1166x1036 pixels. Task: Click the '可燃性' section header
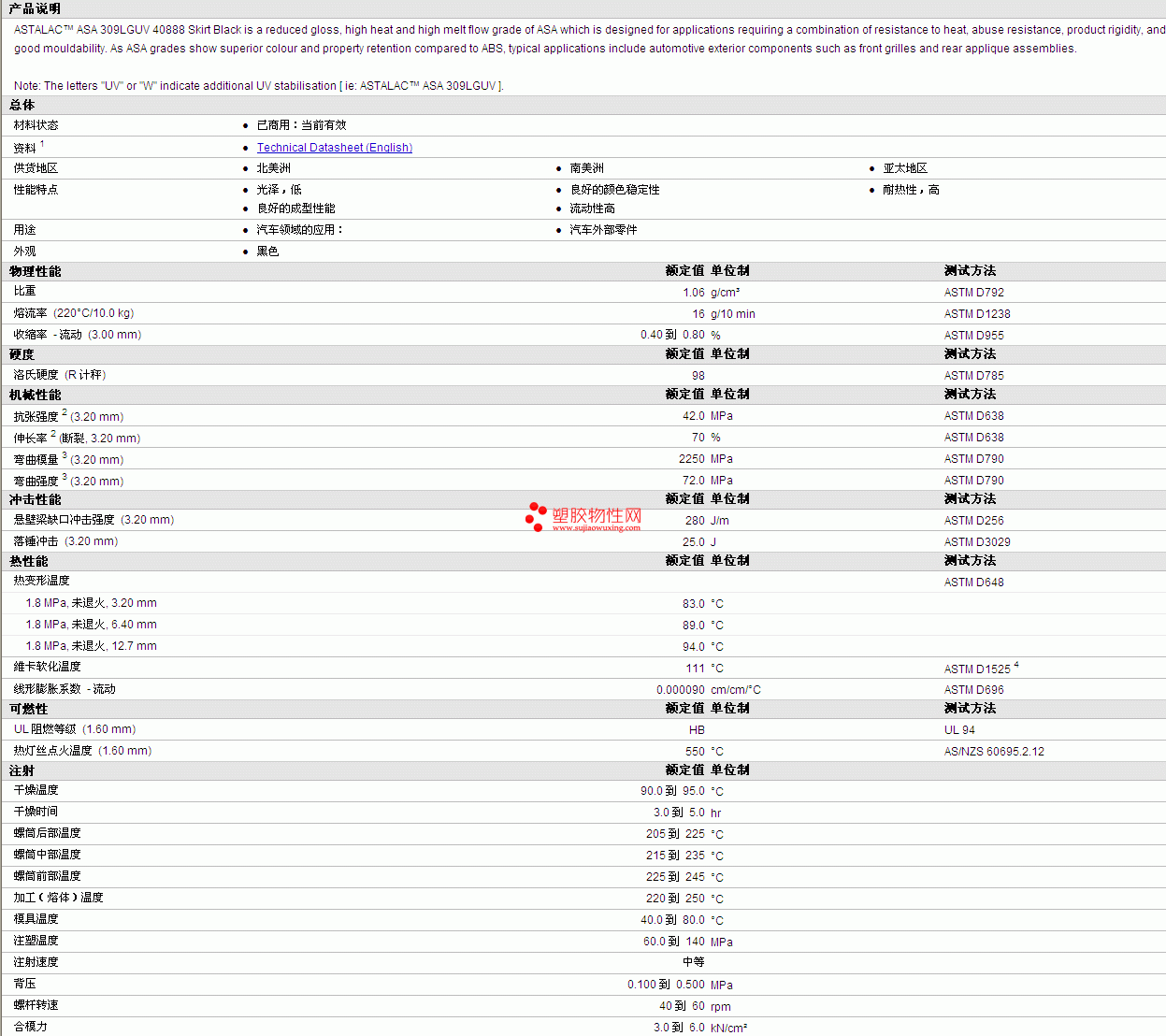(x=29, y=709)
